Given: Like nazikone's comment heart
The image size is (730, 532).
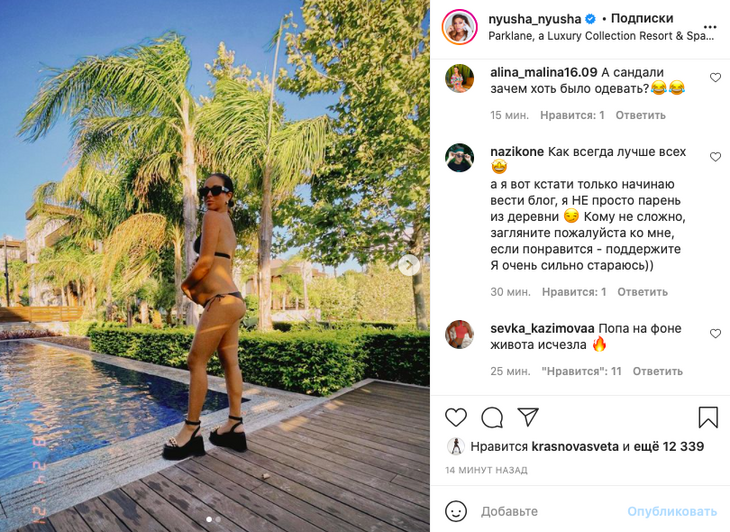Looking at the screenshot, I should [715, 157].
